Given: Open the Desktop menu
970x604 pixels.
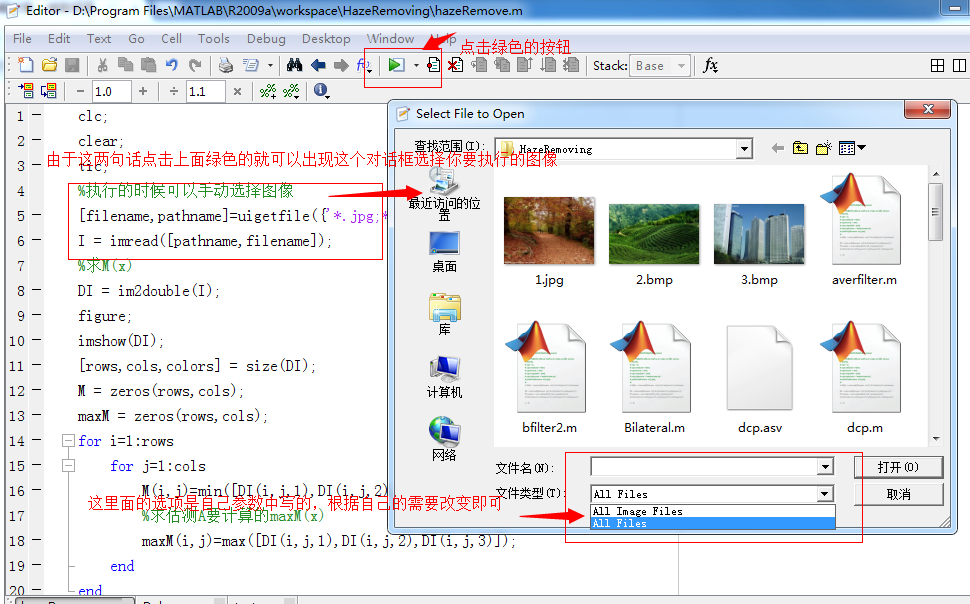Looking at the screenshot, I should (326, 38).
